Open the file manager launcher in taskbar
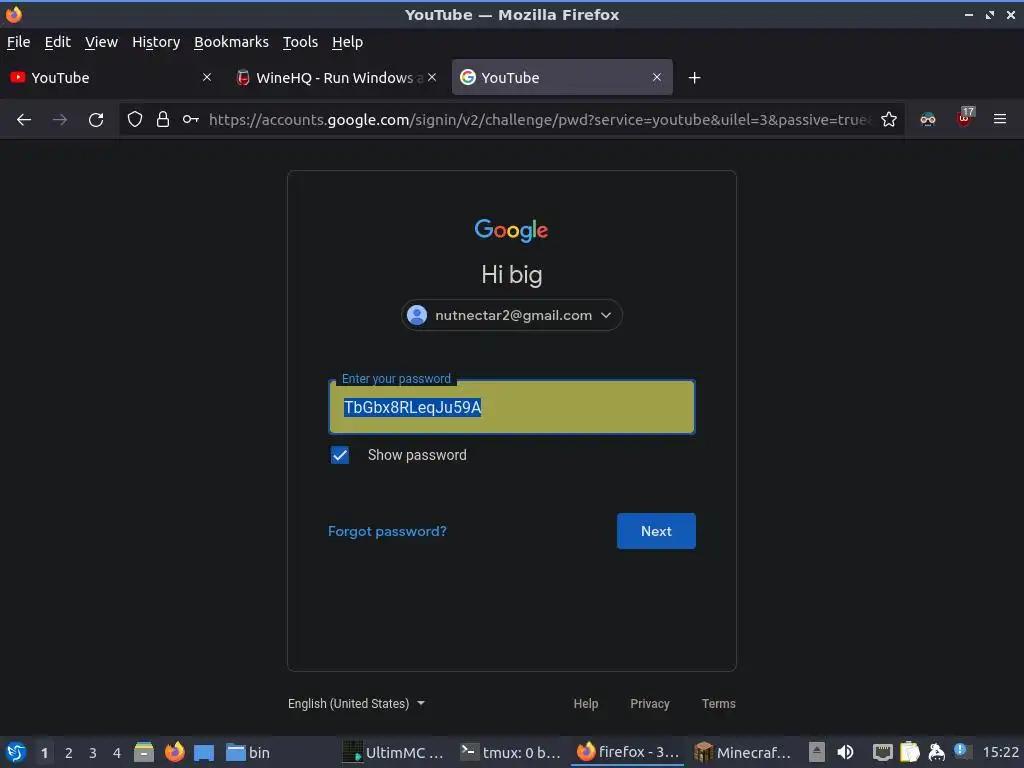 pyautogui.click(x=144, y=752)
